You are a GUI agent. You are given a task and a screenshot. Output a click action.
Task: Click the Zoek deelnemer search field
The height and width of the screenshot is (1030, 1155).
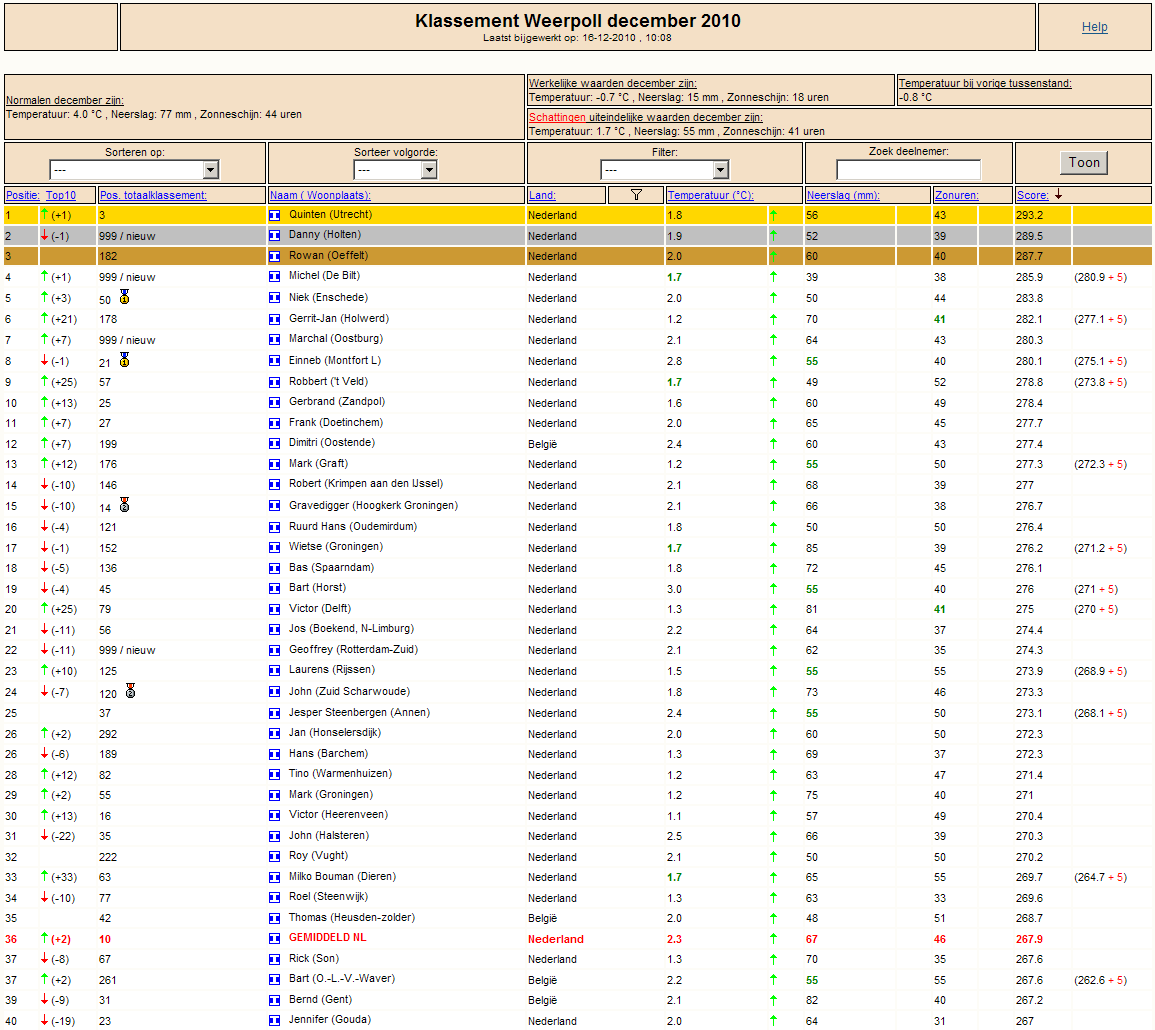[908, 170]
